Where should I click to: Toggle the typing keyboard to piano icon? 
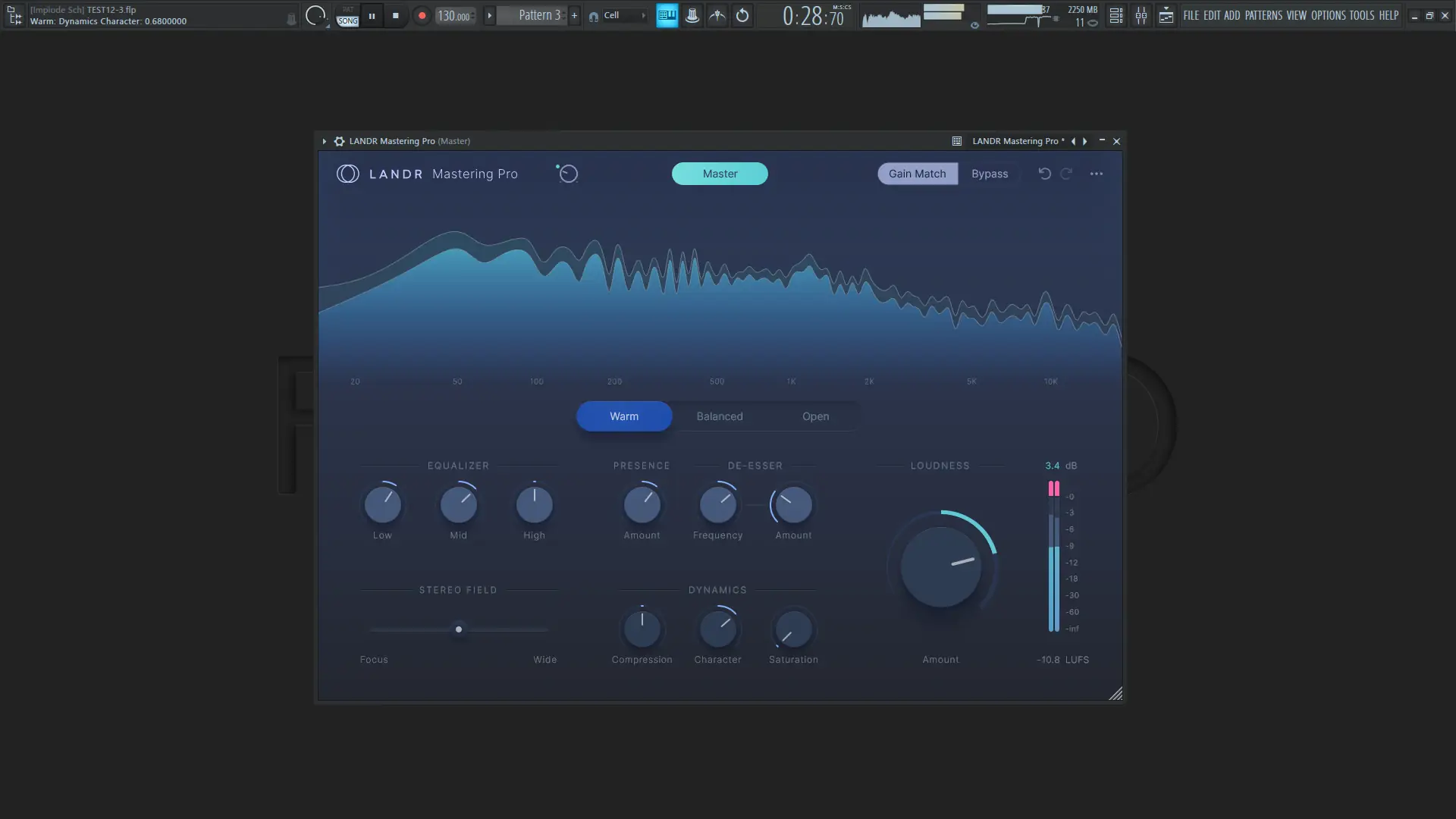pyautogui.click(x=667, y=15)
